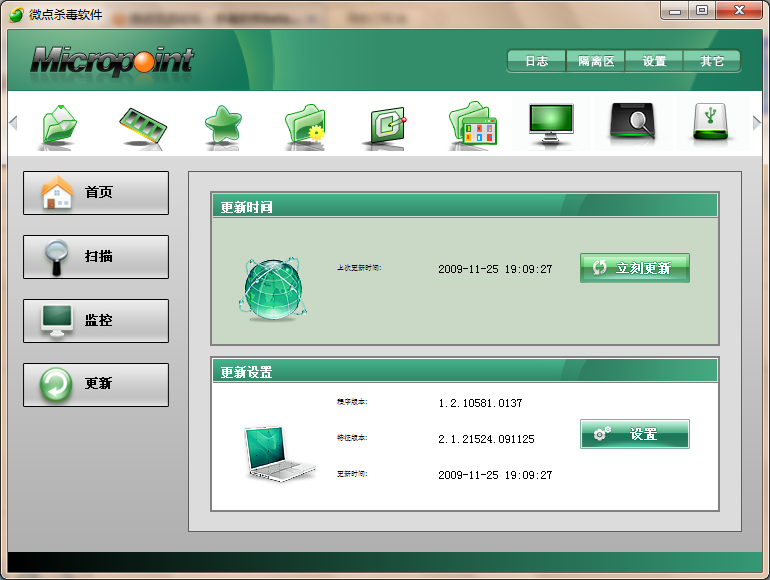This screenshot has width=770, height=580.
Task: Click the 立刻更新 update now button
Action: point(634,268)
